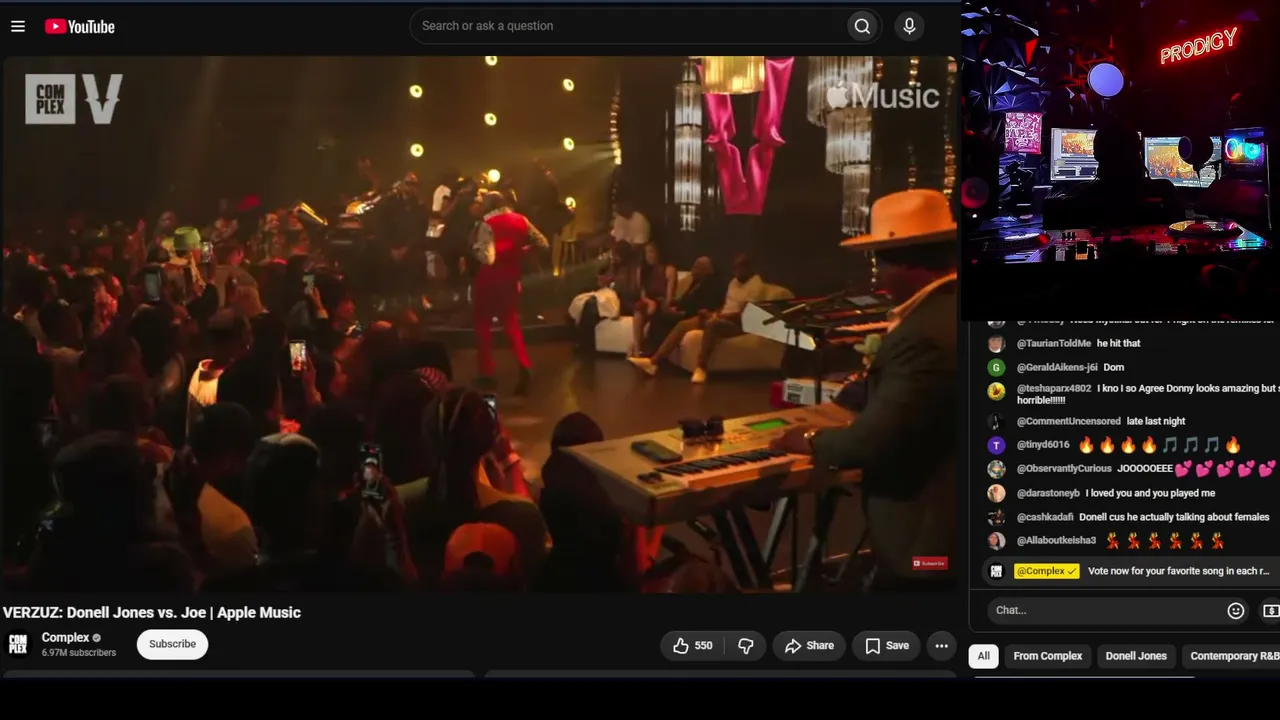Like the video with 550 likes
This screenshot has height=720, width=1280.
pyautogui.click(x=692, y=646)
